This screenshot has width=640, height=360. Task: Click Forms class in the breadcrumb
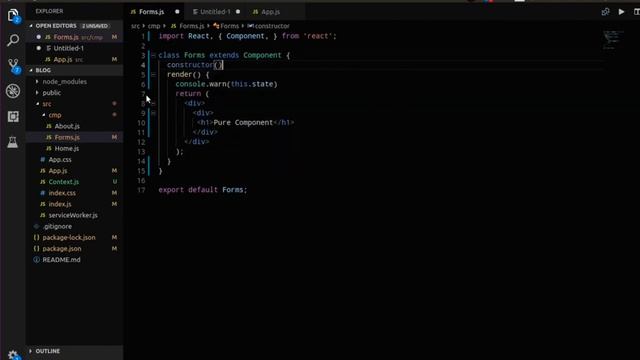[229, 26]
